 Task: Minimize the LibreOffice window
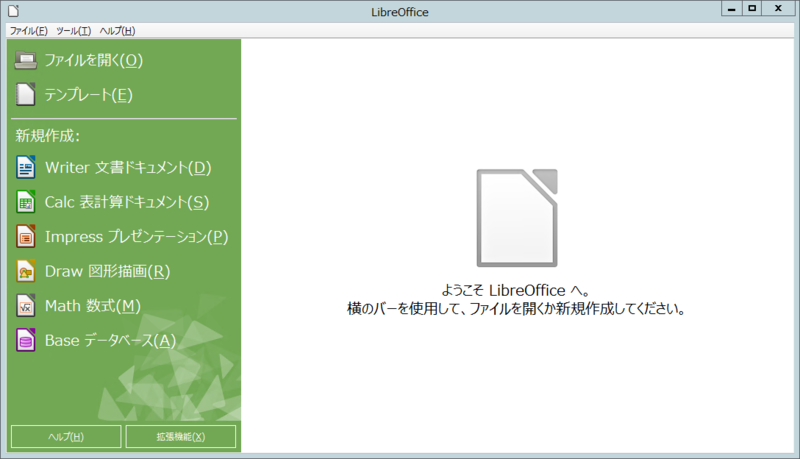click(732, 8)
